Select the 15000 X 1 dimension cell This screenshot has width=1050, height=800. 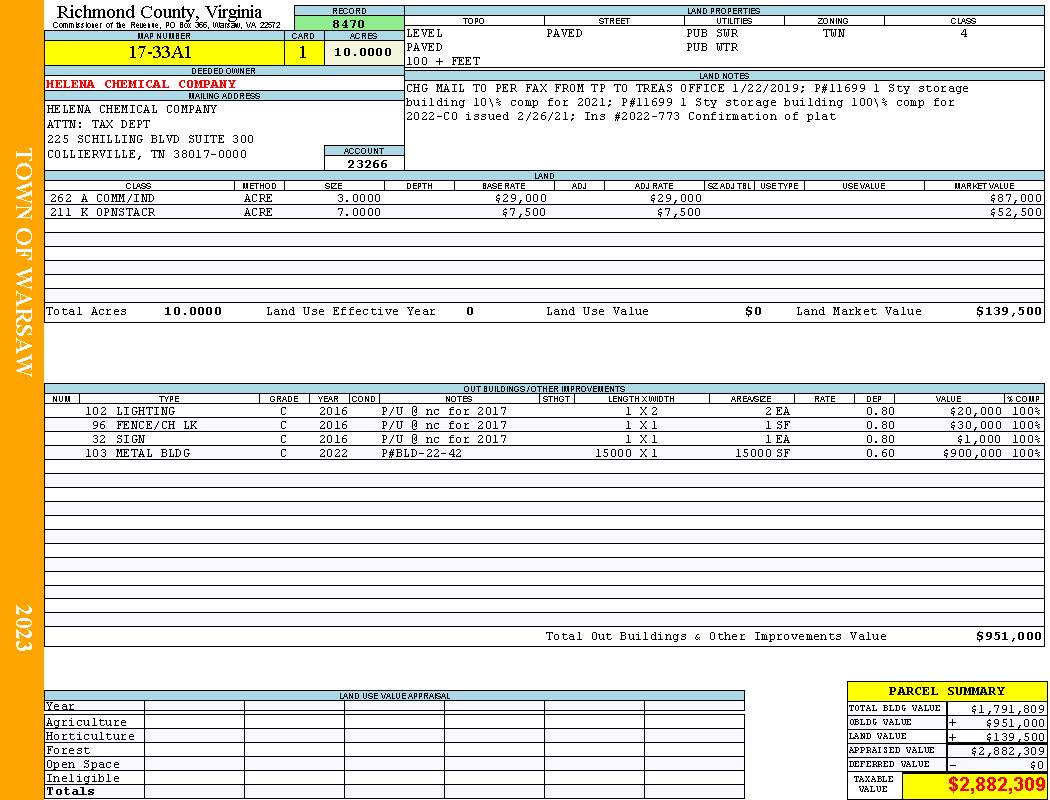pyautogui.click(x=627, y=453)
